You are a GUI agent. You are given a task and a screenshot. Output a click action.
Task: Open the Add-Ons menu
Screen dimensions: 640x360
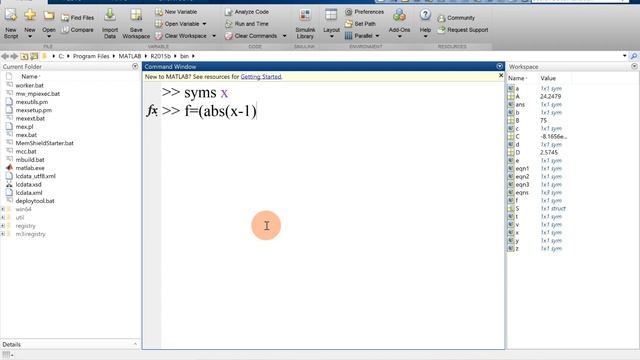[399, 24]
